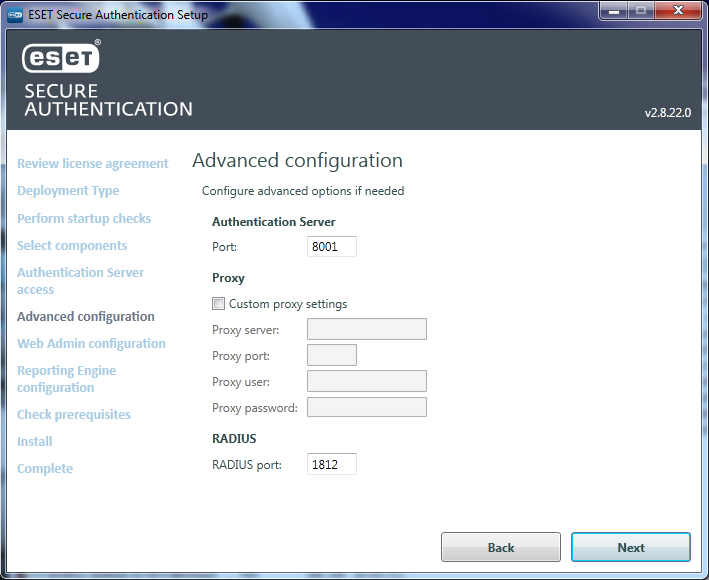Click the Proxy port field
This screenshot has width=709, height=580.
[331, 355]
